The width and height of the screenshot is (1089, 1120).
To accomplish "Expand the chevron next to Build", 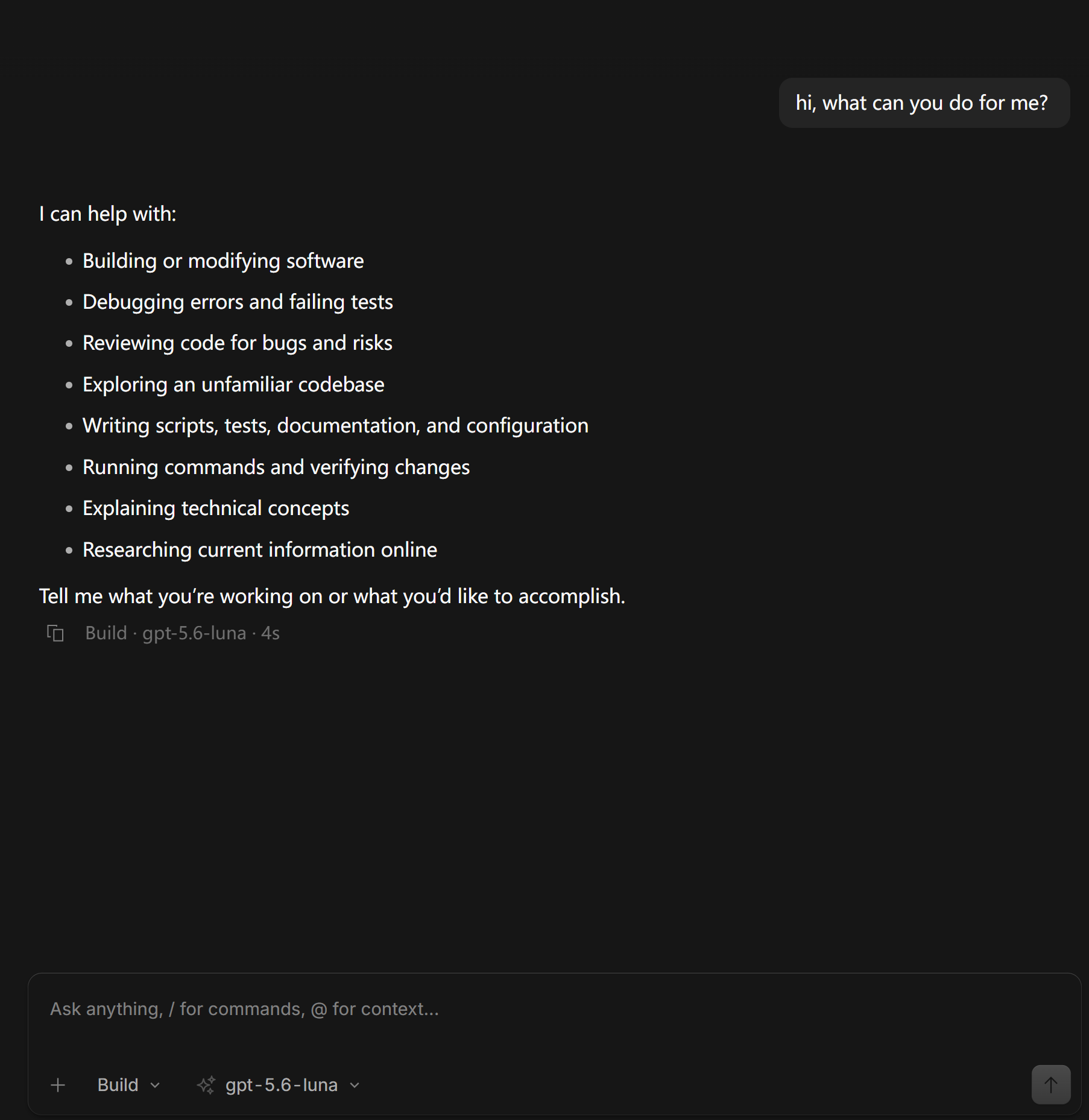I will (155, 1086).
